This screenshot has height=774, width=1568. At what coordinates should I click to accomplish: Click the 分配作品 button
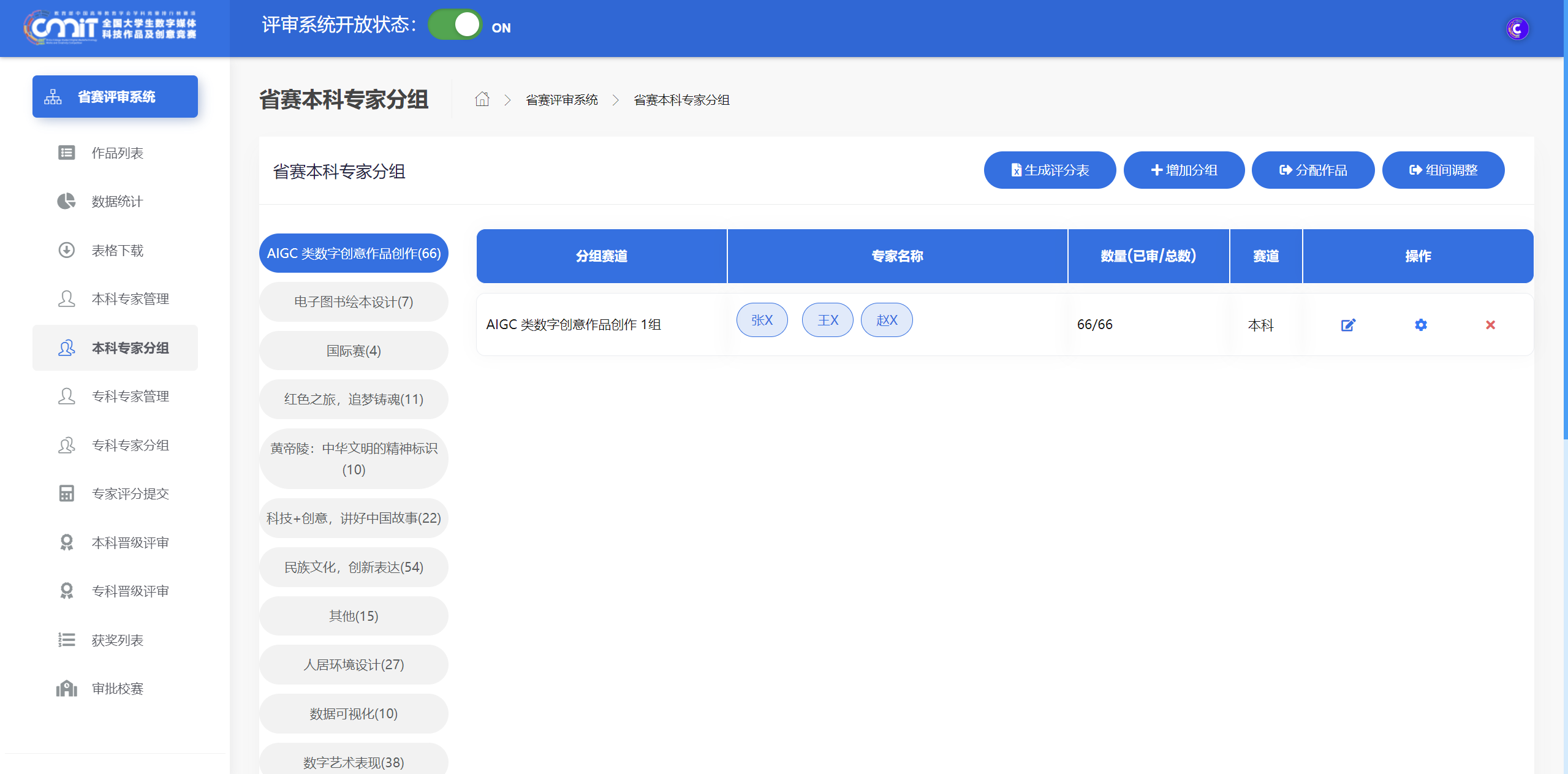[x=1312, y=170]
